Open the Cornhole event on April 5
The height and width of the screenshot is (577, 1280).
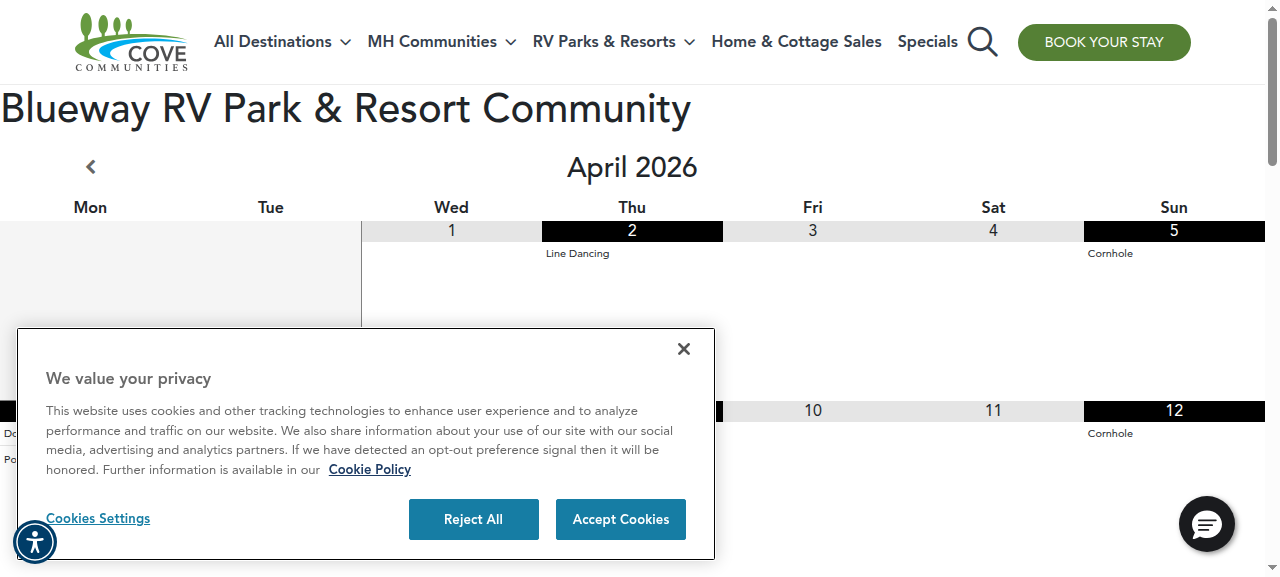coord(1111,254)
